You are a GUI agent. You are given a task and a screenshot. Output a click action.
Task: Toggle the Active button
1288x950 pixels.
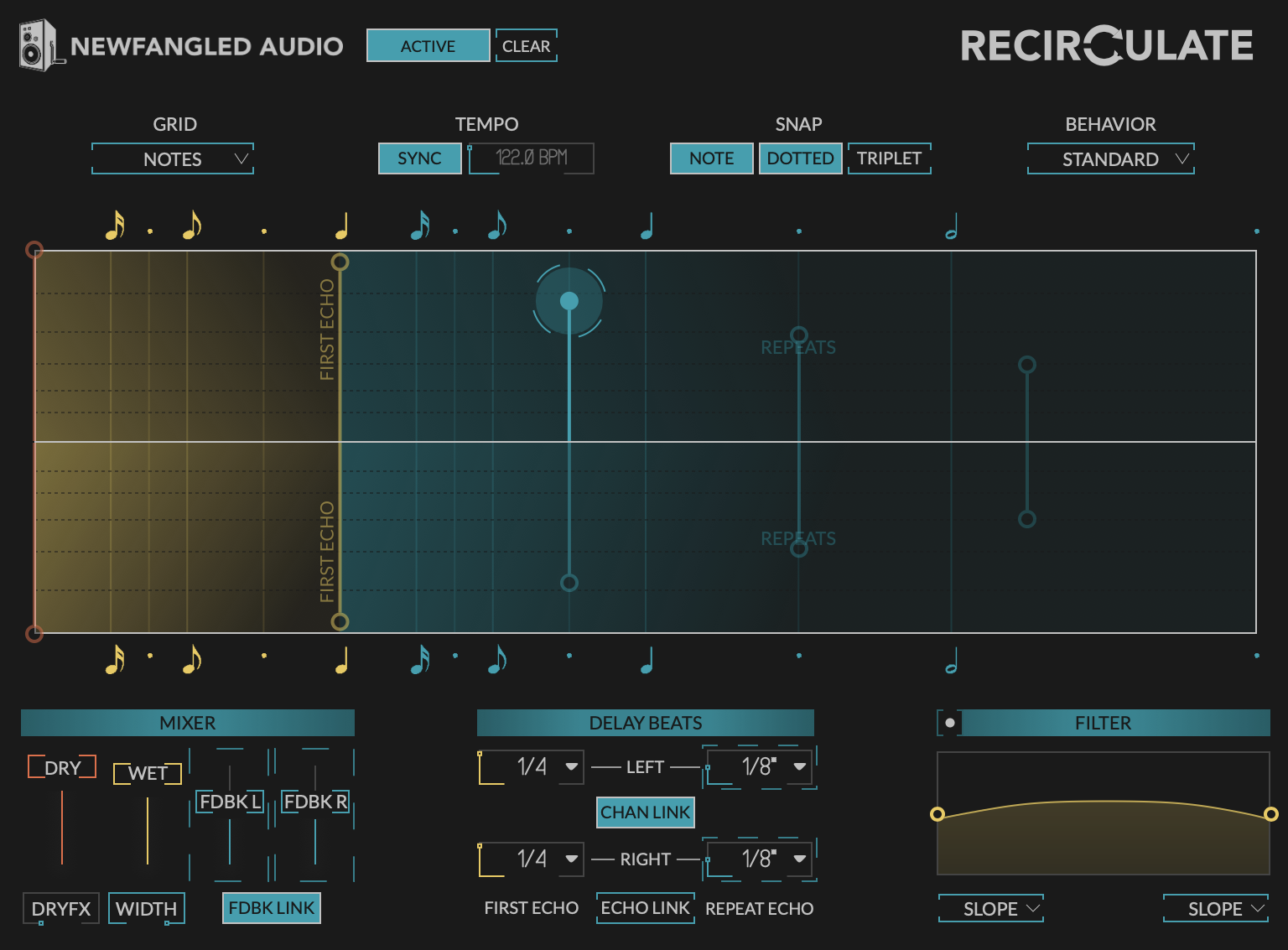click(428, 45)
